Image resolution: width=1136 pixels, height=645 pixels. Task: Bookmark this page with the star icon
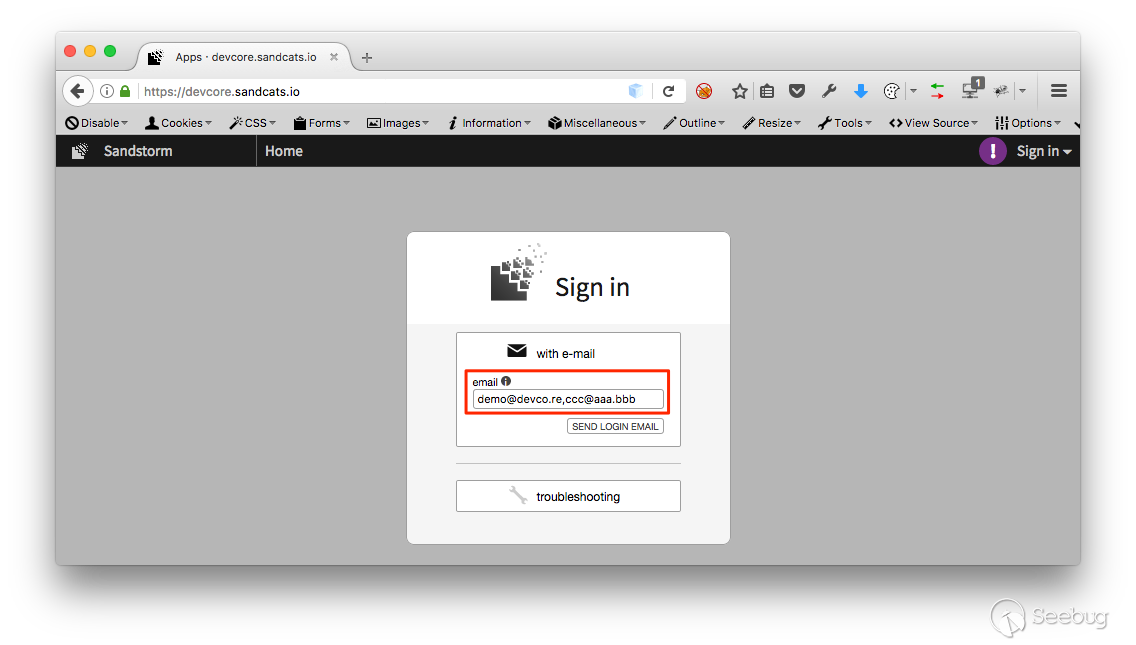click(739, 91)
